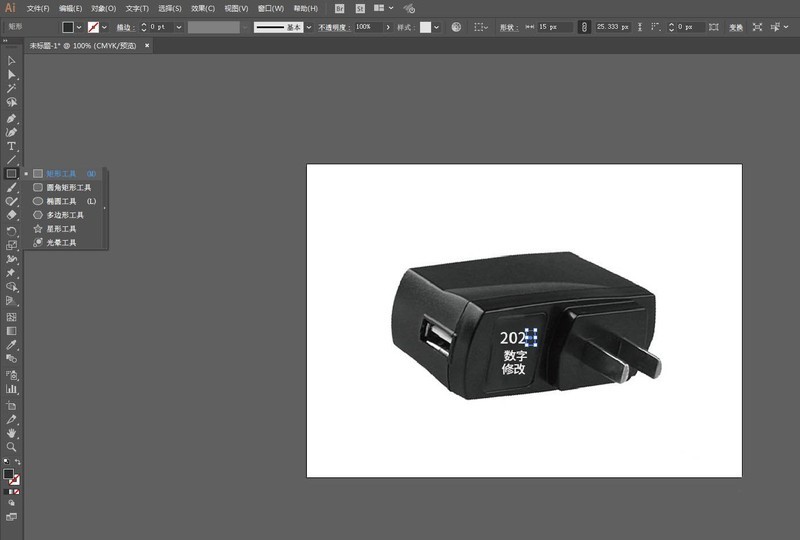This screenshot has height=540, width=800.
Task: Select the Direct Selection tool
Action: tap(12, 75)
